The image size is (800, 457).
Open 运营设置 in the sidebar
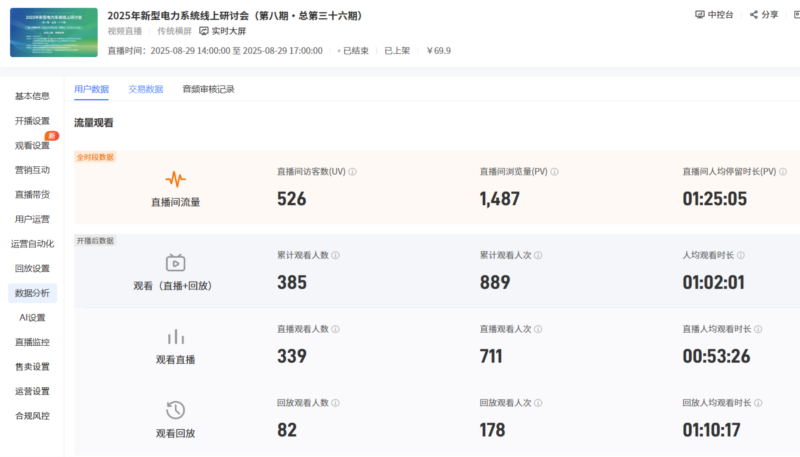click(32, 391)
